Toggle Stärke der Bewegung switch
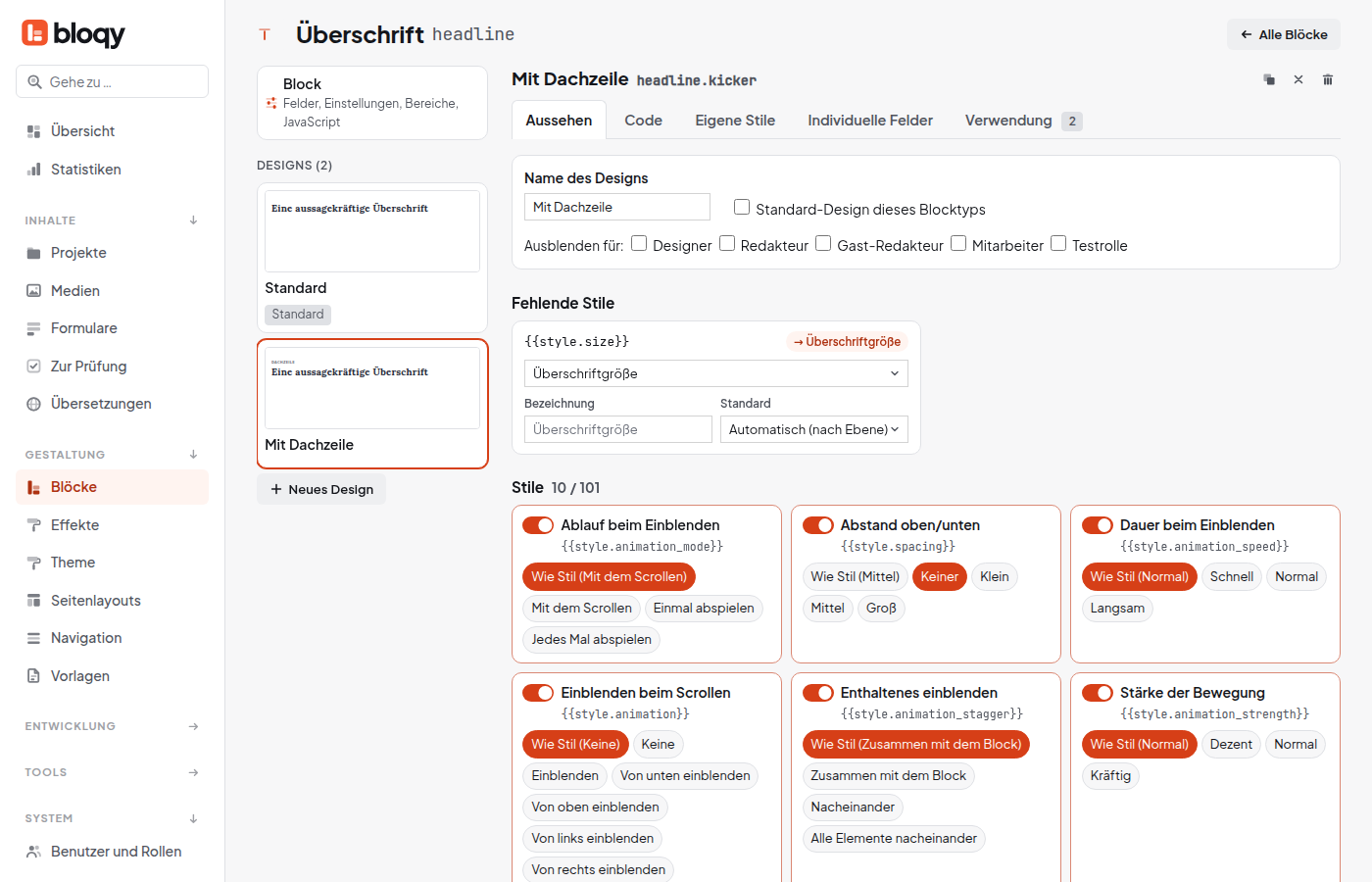Image resolution: width=1372 pixels, height=882 pixels. tap(1098, 693)
